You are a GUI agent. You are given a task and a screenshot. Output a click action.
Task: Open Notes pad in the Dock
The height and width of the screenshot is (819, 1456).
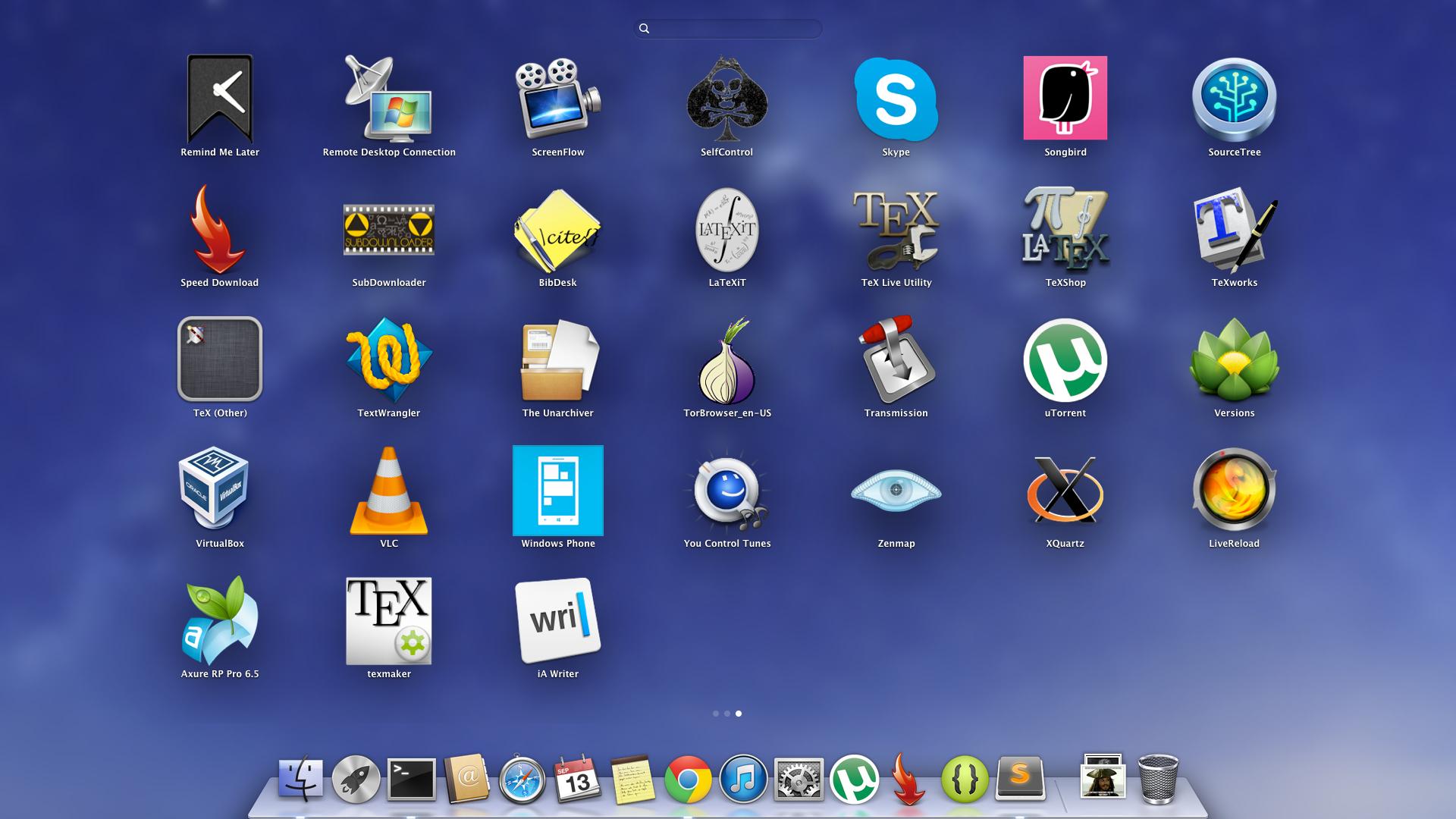click(x=633, y=779)
